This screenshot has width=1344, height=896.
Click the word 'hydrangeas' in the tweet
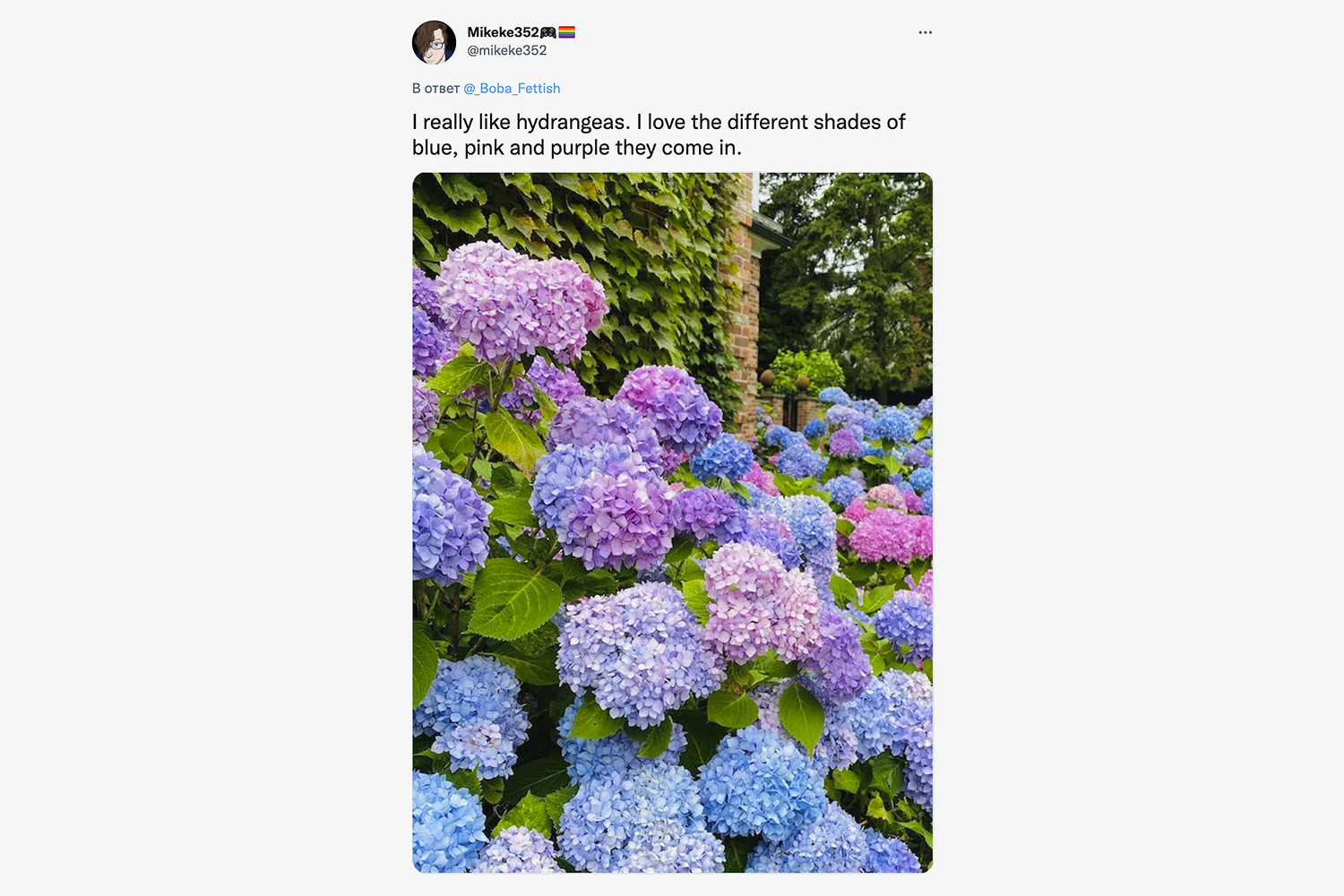tap(570, 123)
